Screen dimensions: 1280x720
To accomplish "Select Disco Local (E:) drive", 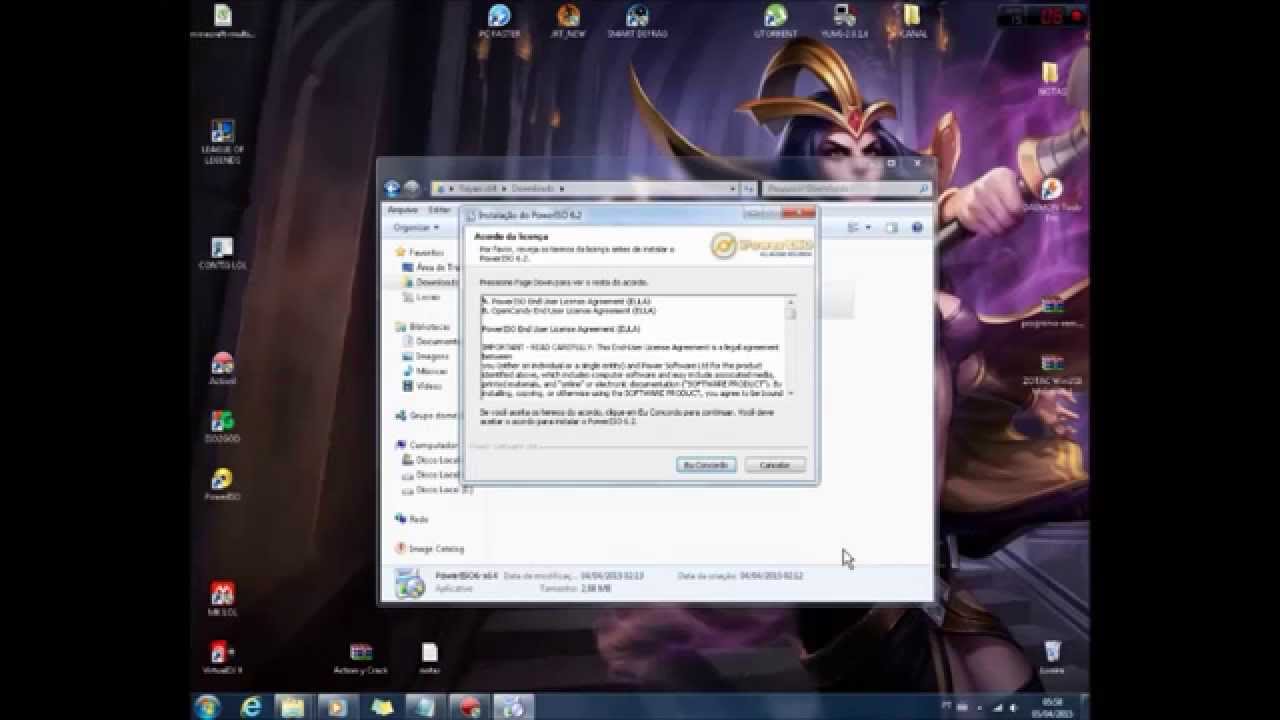I will point(438,490).
